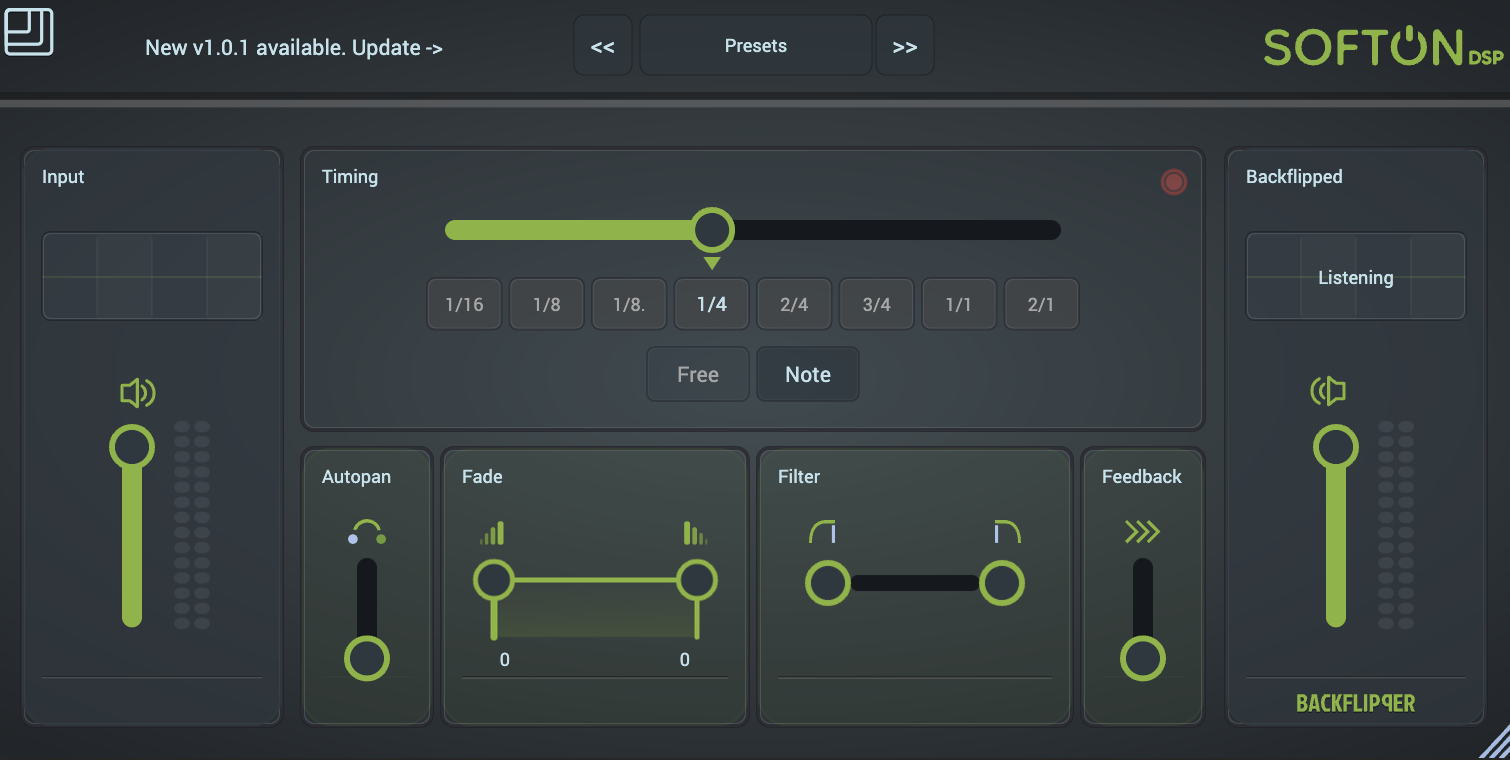Click the Fade in rising bars icon
This screenshot has width=1510, height=760.
(x=492, y=533)
